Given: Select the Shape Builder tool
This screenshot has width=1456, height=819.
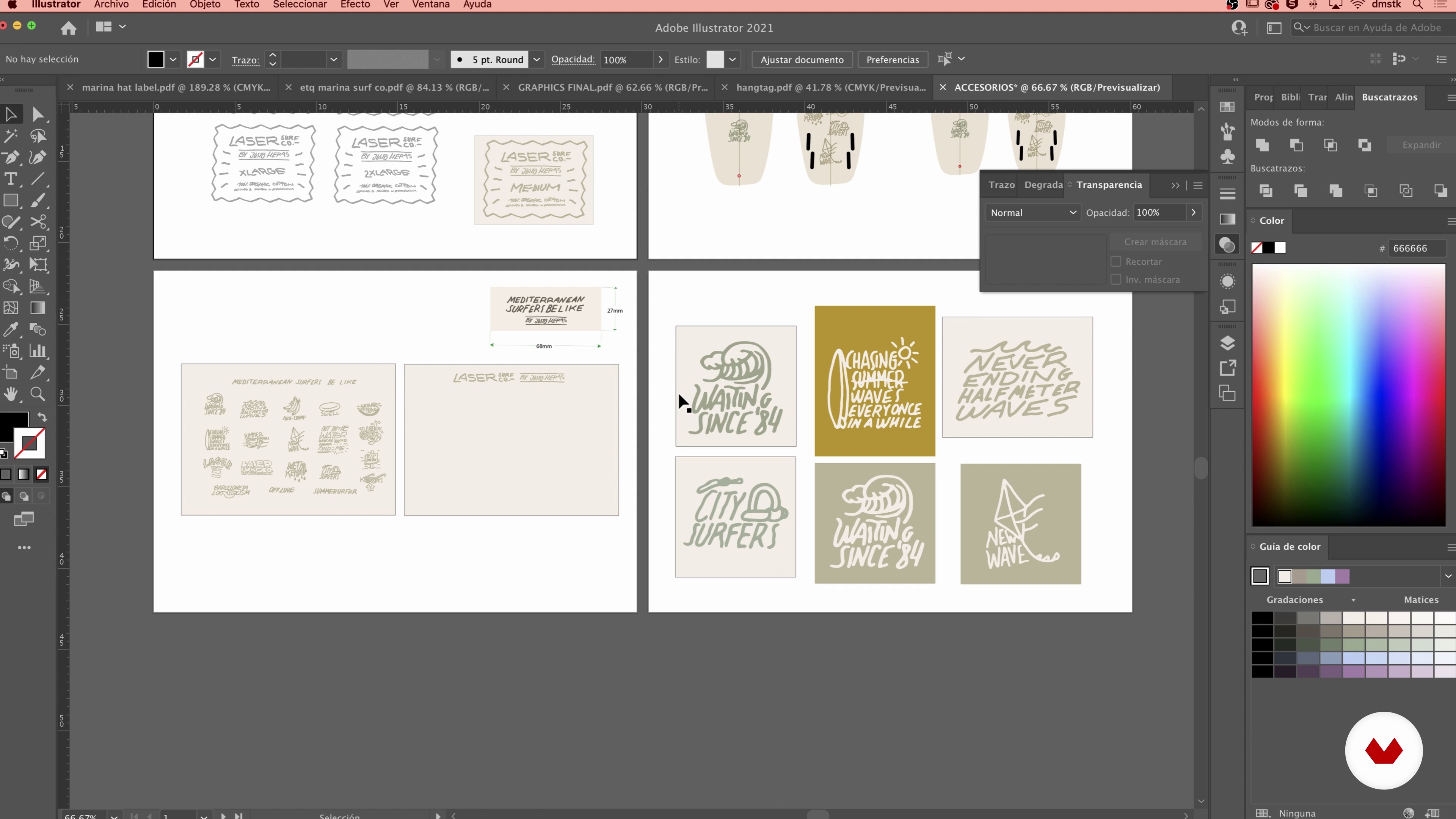Looking at the screenshot, I should point(11,287).
